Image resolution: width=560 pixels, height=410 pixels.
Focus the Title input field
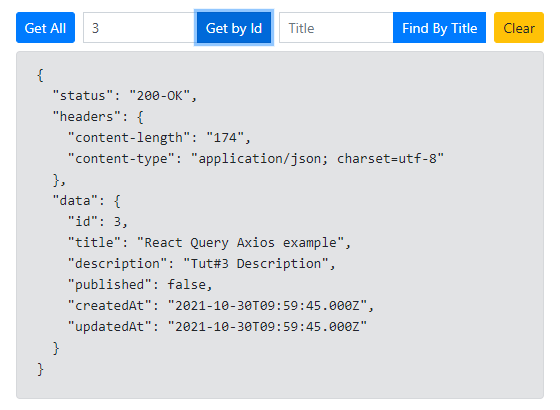point(336,28)
